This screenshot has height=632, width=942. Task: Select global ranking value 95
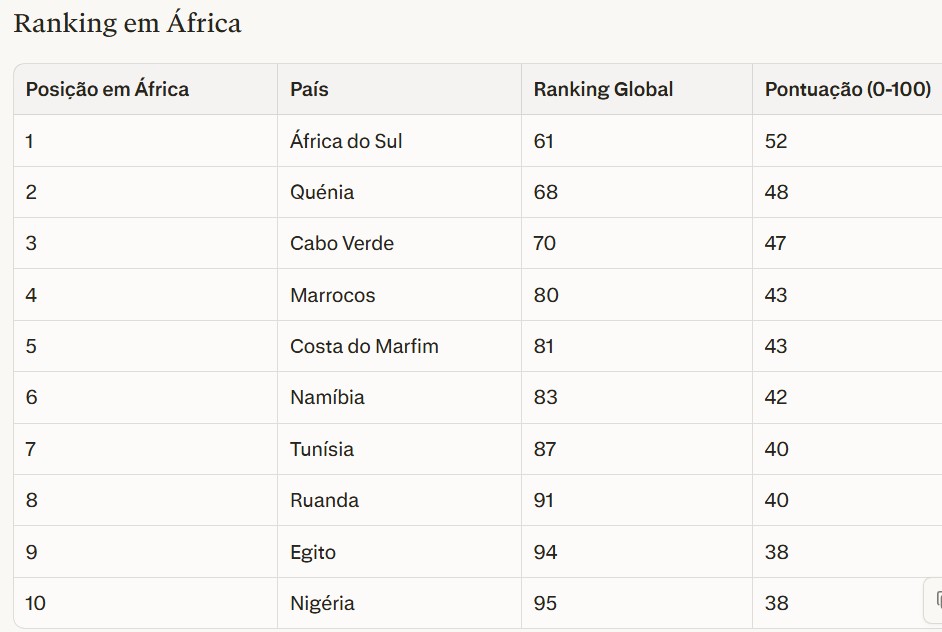click(x=545, y=603)
